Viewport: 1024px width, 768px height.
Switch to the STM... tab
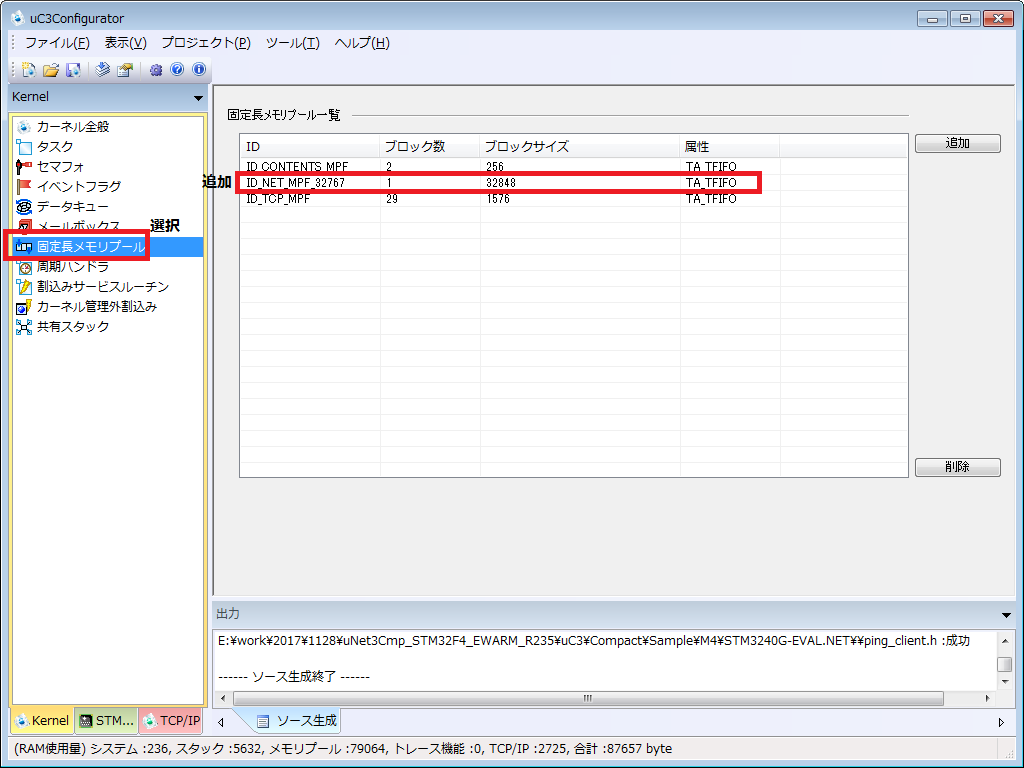(106, 720)
